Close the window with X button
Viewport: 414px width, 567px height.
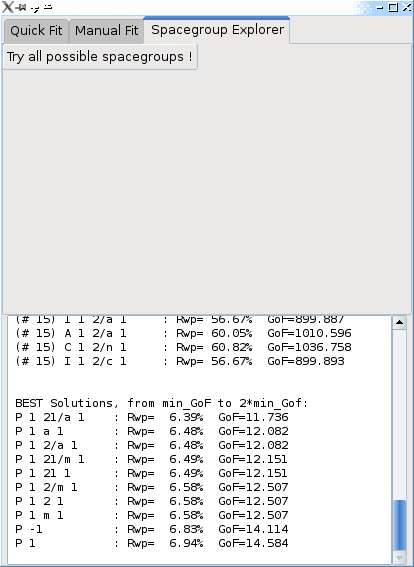[x=406, y=7]
